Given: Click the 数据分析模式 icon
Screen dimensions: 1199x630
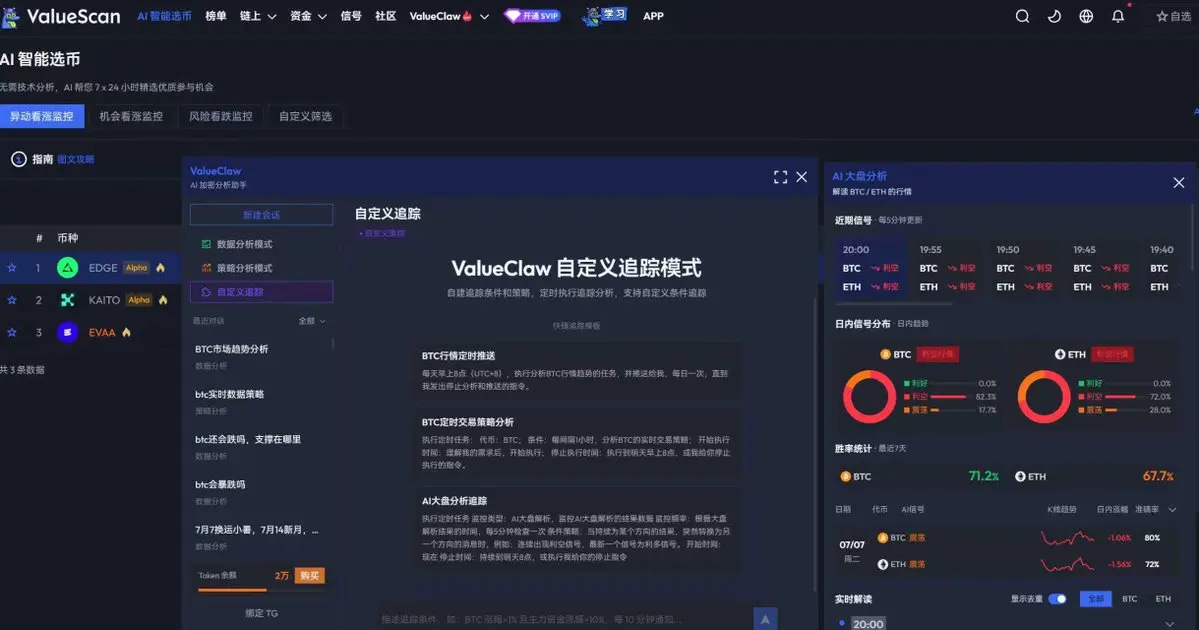Looking at the screenshot, I should coord(206,244).
